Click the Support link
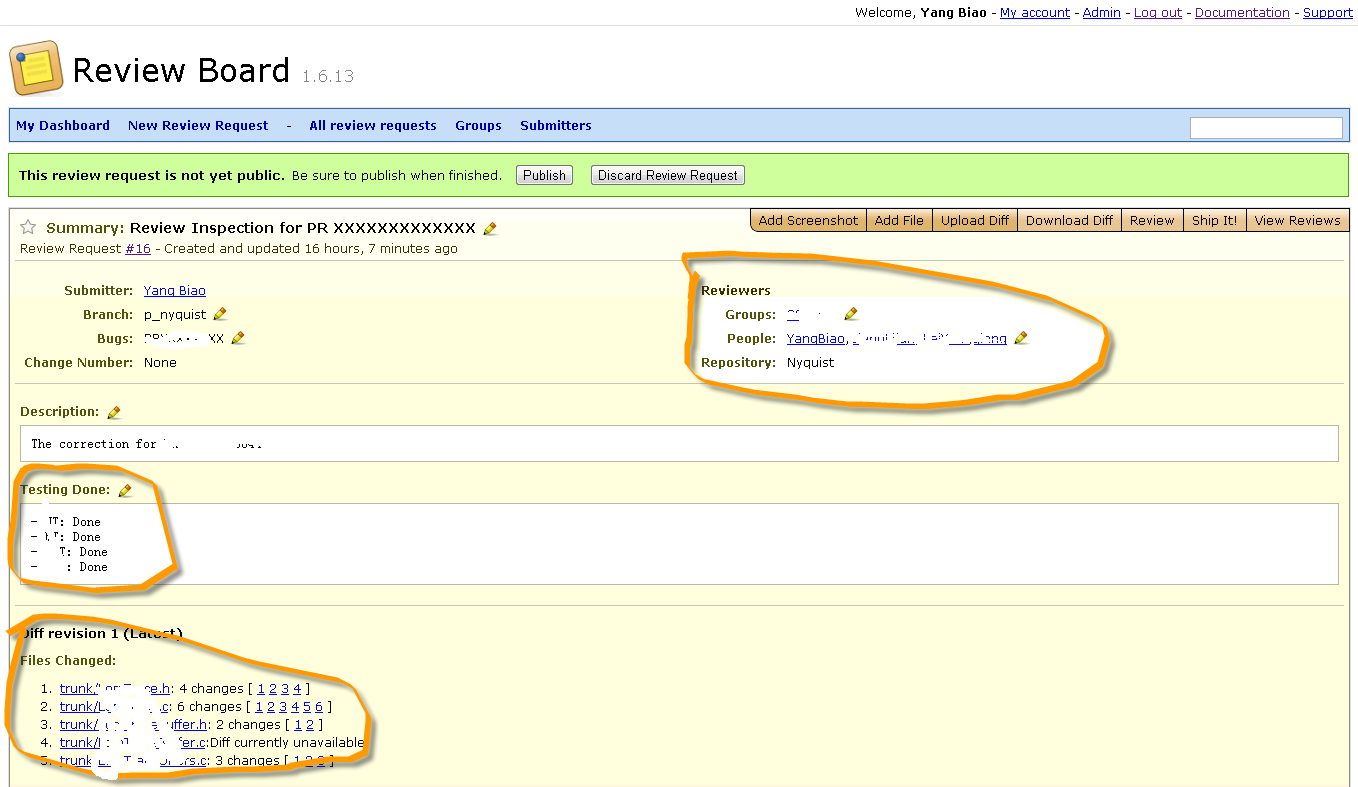The height and width of the screenshot is (787, 1358). coord(1328,13)
